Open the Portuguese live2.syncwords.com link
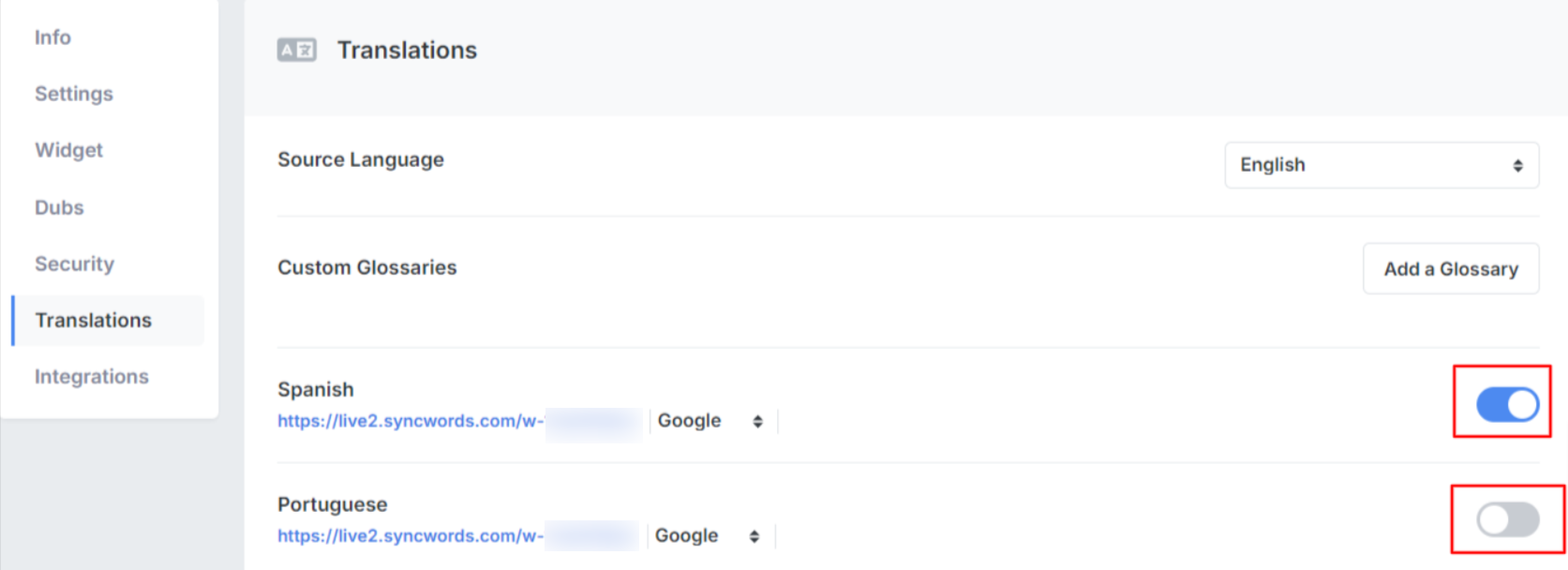The width and height of the screenshot is (1568, 570). [x=411, y=536]
